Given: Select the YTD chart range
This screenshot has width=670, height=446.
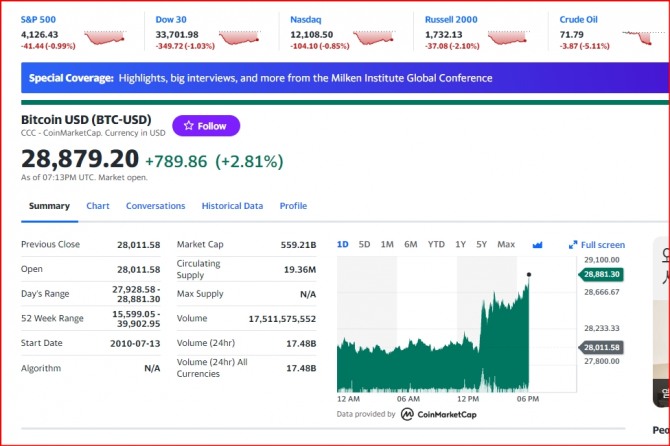Looking at the screenshot, I should coord(436,244).
